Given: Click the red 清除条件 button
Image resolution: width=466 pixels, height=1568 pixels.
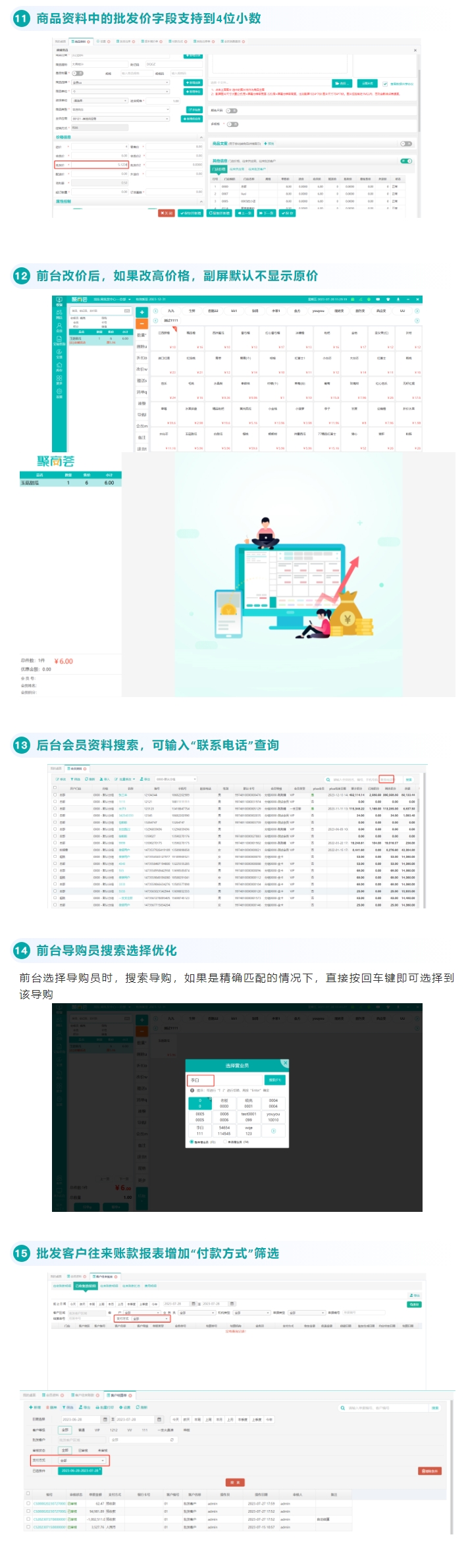Looking at the screenshot, I should tap(430, 1471).
